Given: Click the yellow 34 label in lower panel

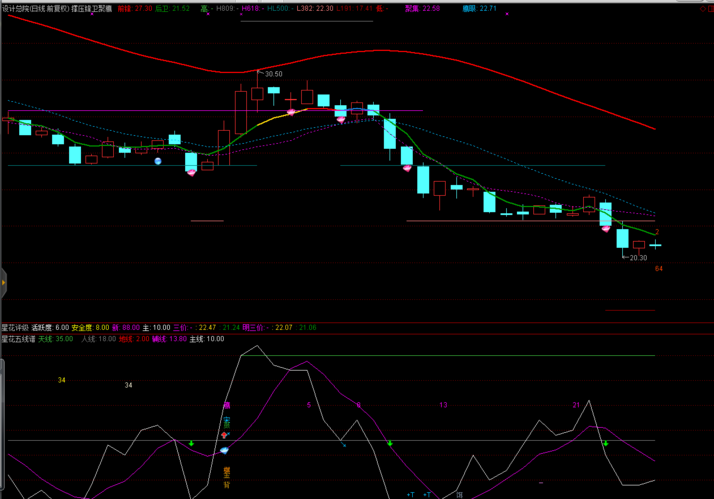Looking at the screenshot, I should click(61, 380).
